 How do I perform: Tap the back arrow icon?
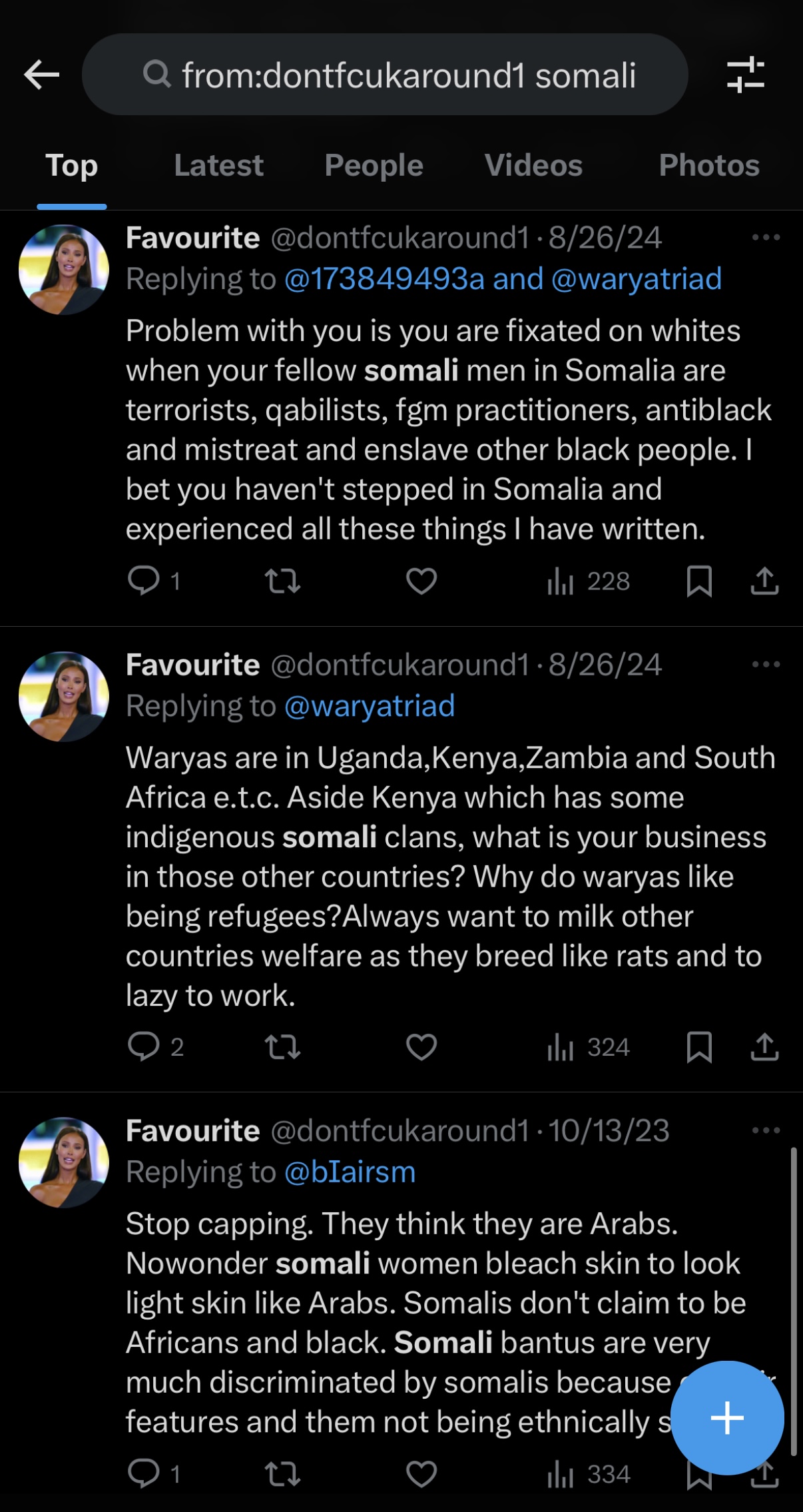click(42, 75)
